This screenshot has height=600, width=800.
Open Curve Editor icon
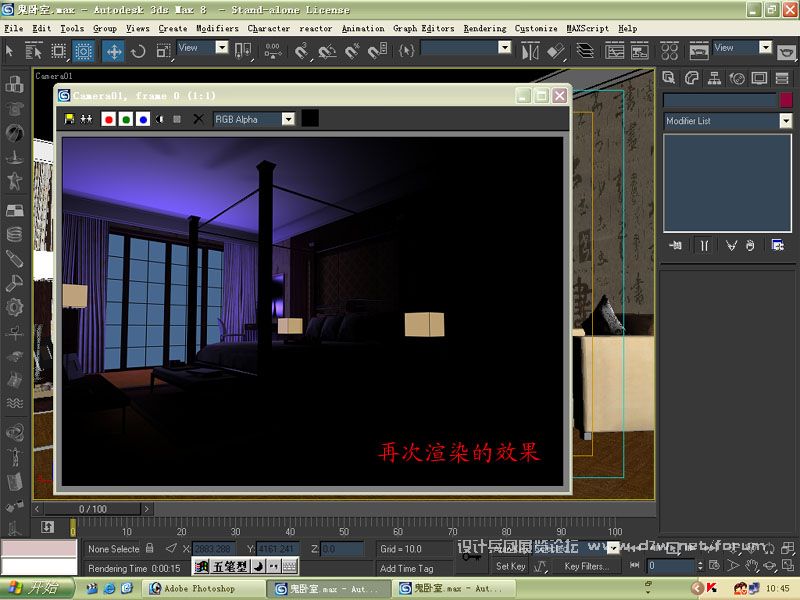614,51
